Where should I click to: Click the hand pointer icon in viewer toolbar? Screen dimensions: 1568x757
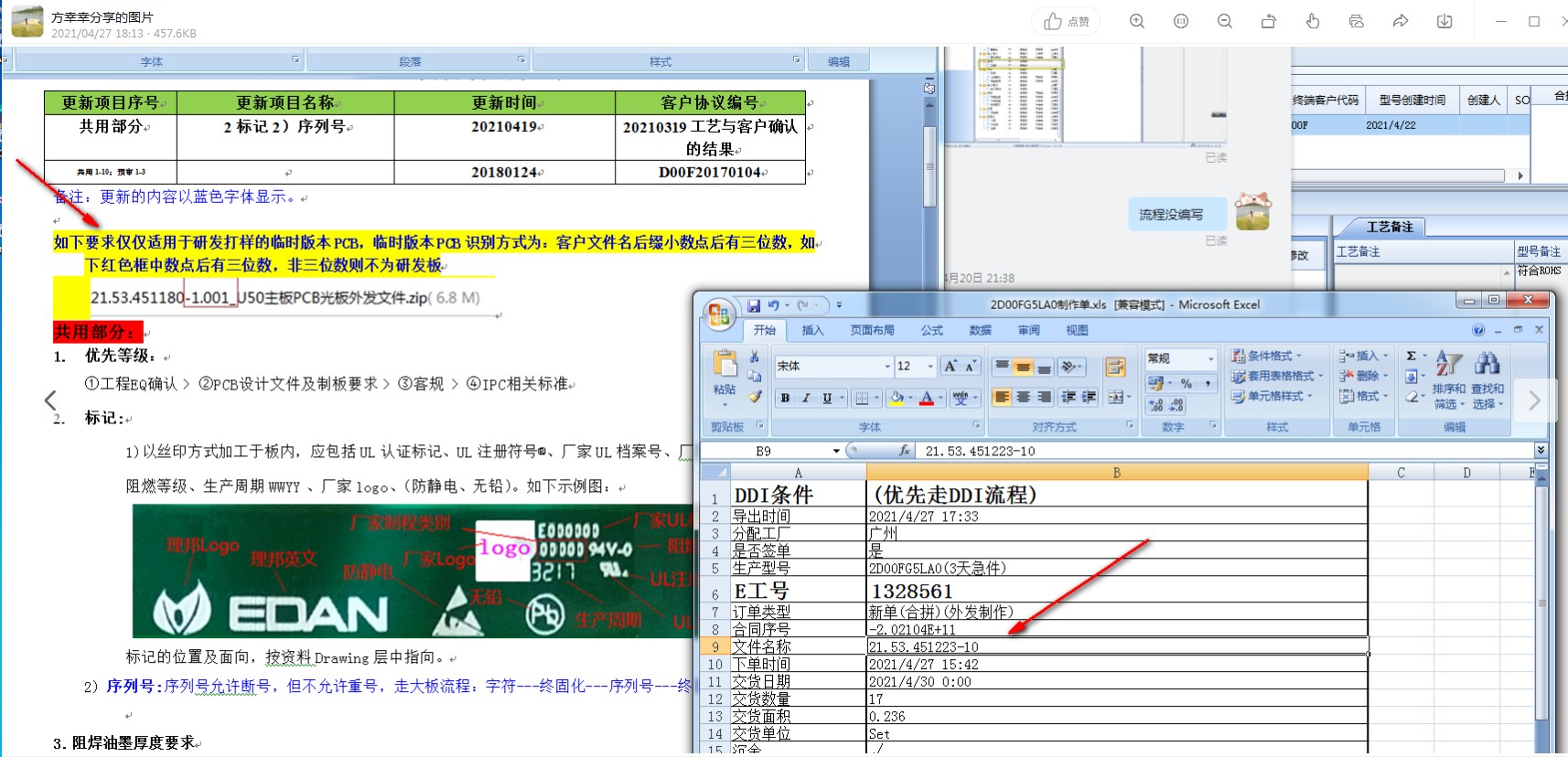pos(1313,21)
